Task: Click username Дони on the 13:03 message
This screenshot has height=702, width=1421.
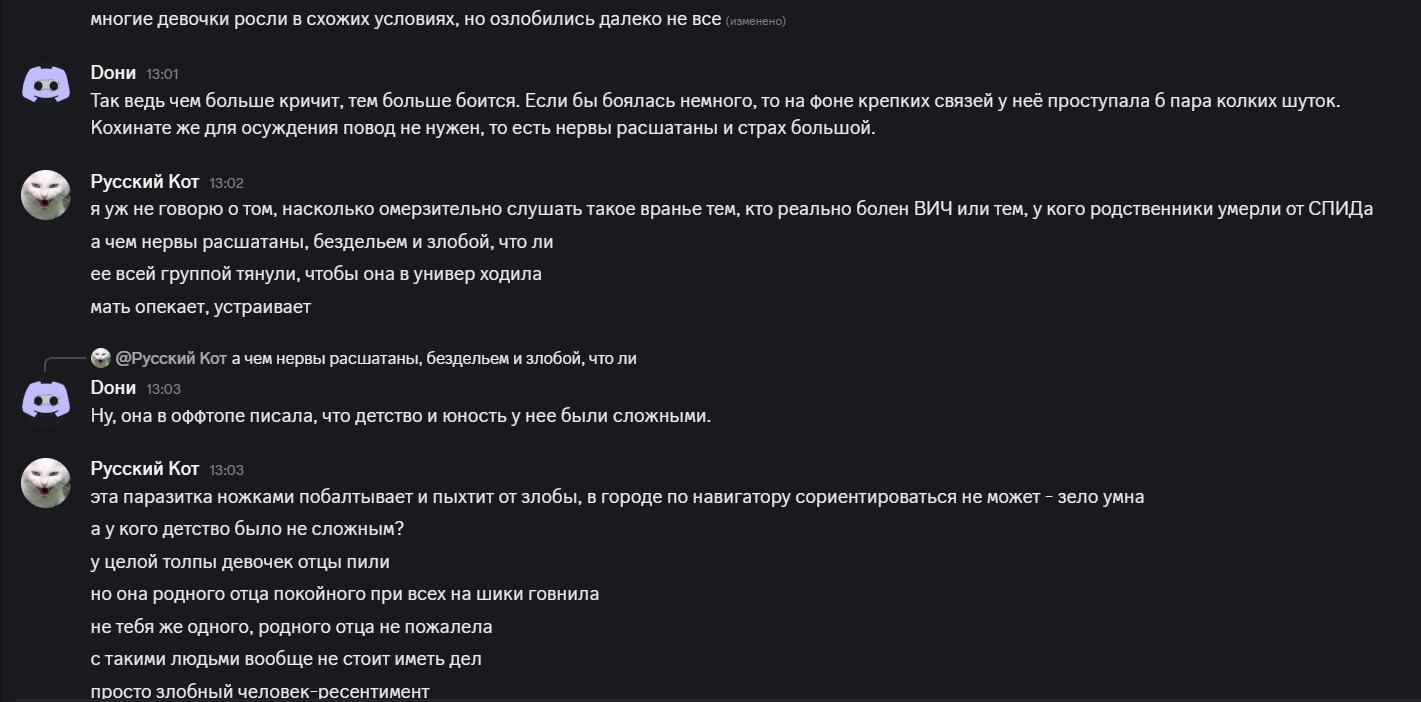Action: coord(113,387)
